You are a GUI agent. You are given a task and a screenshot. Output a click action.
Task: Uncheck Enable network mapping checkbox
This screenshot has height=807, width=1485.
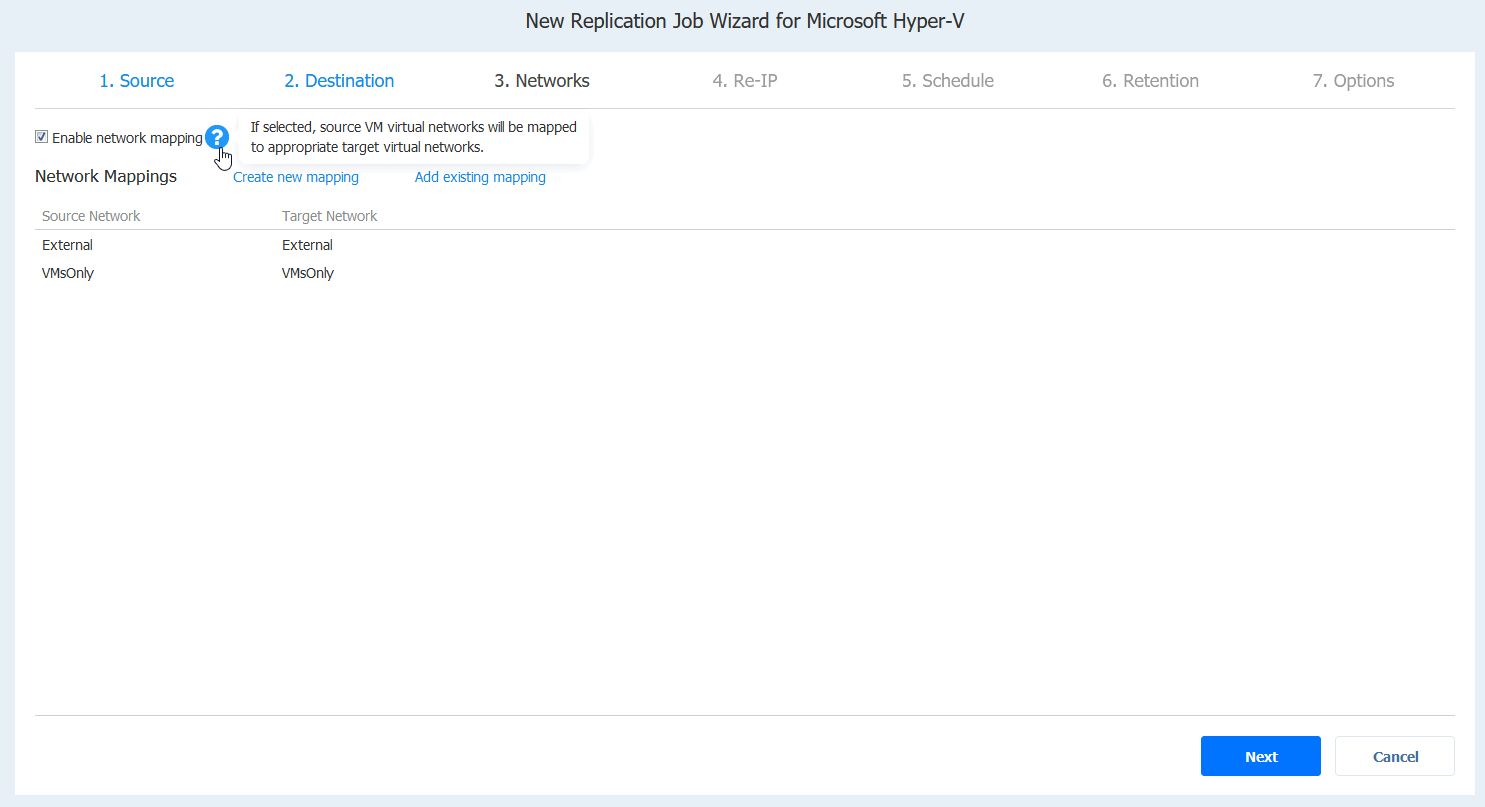point(41,137)
